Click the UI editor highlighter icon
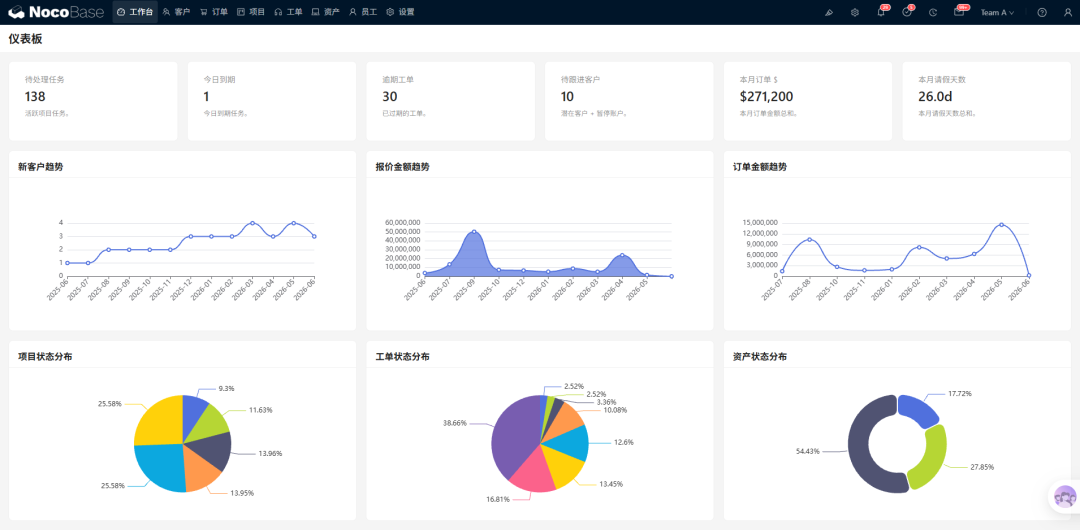This screenshot has height=530, width=1080. (x=829, y=12)
